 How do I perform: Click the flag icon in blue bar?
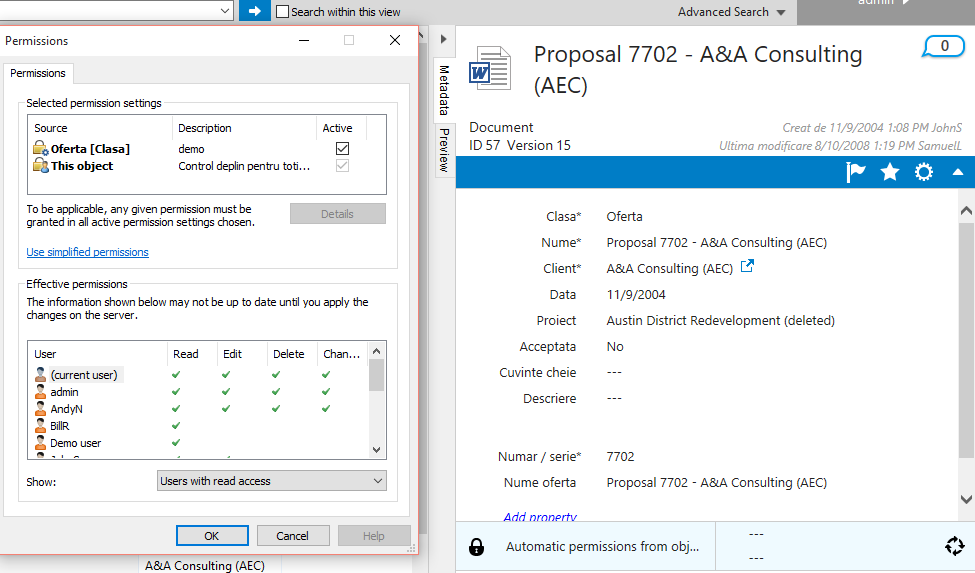856,172
